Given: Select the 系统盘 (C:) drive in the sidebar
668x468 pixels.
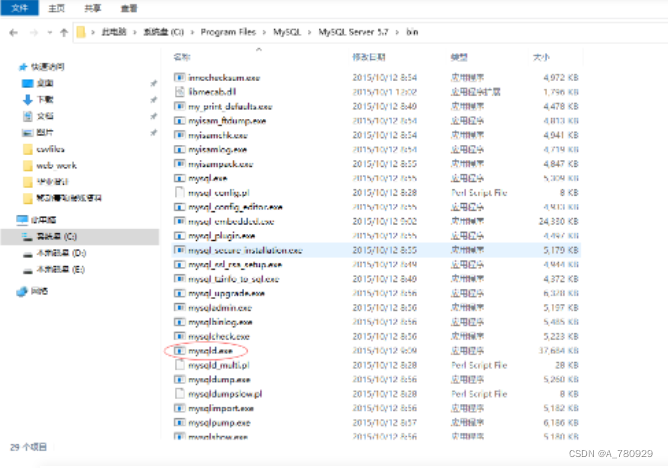Looking at the screenshot, I should [x=80, y=236].
